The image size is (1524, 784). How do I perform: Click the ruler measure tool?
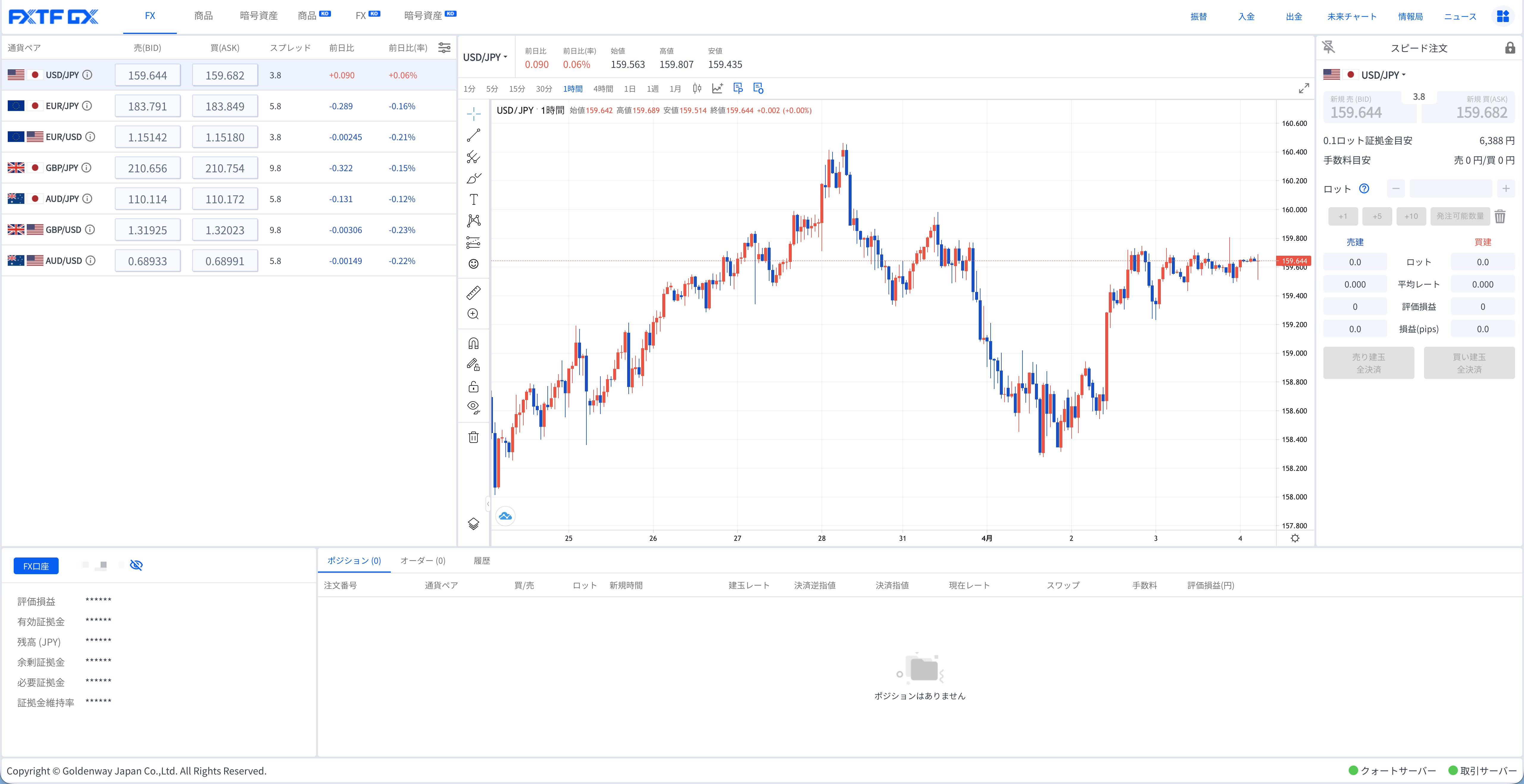[473, 292]
